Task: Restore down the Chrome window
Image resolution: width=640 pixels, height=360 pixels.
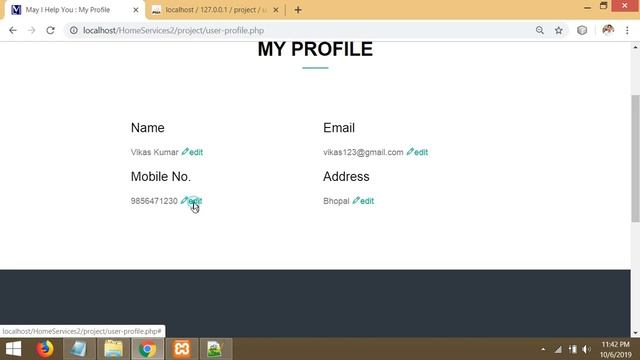Action: point(604,6)
